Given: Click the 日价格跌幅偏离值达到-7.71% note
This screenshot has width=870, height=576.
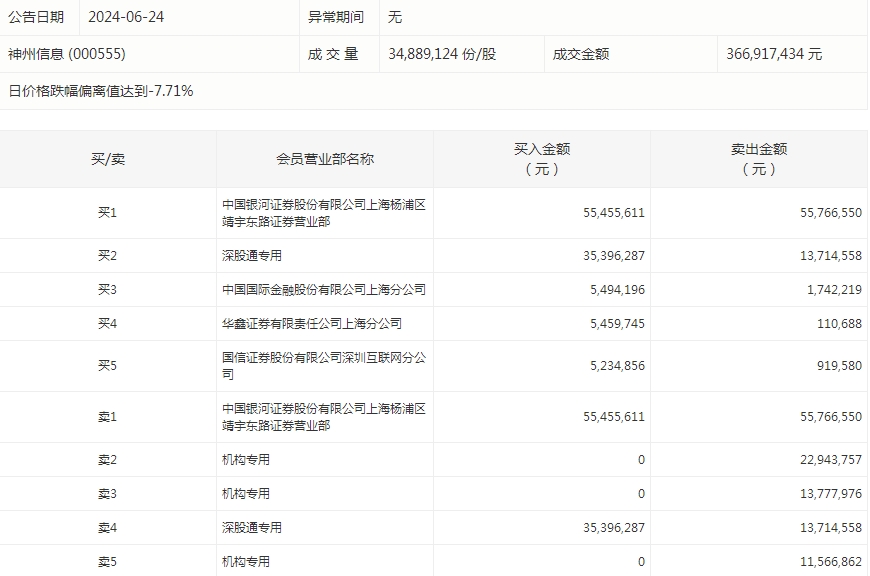Looking at the screenshot, I should click(101, 91).
